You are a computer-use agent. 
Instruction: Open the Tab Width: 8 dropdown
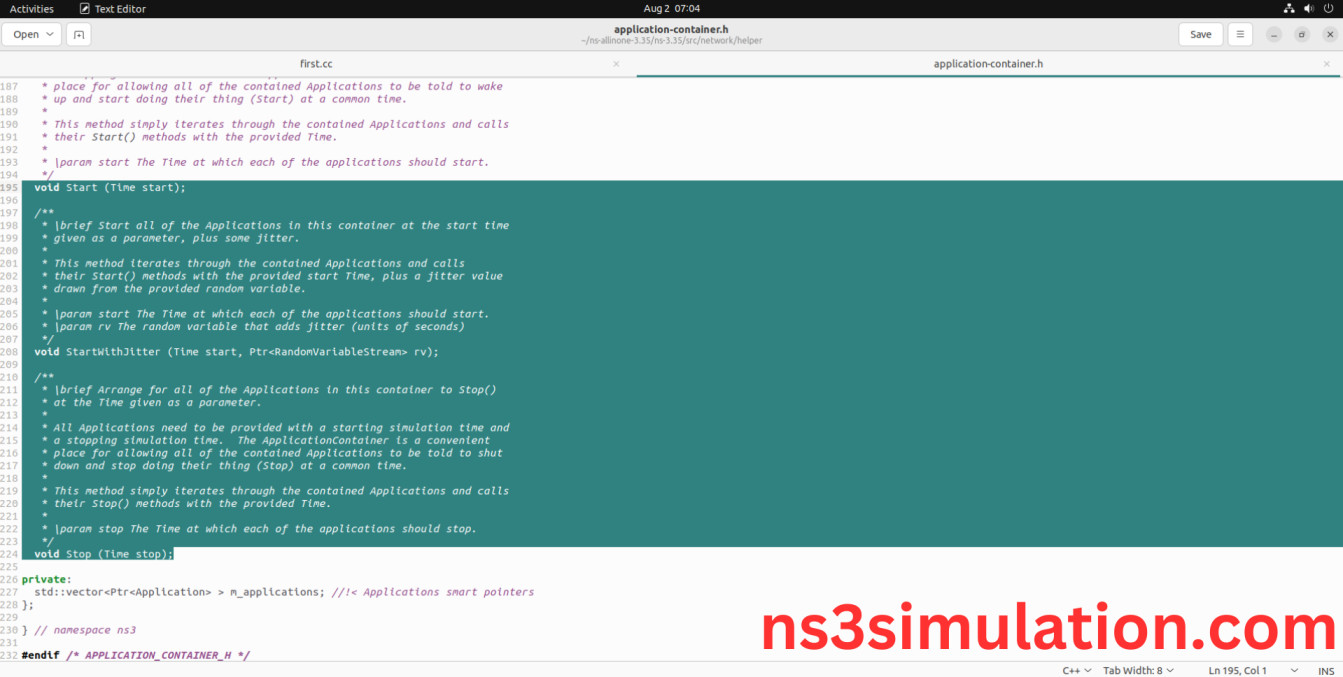click(1138, 670)
